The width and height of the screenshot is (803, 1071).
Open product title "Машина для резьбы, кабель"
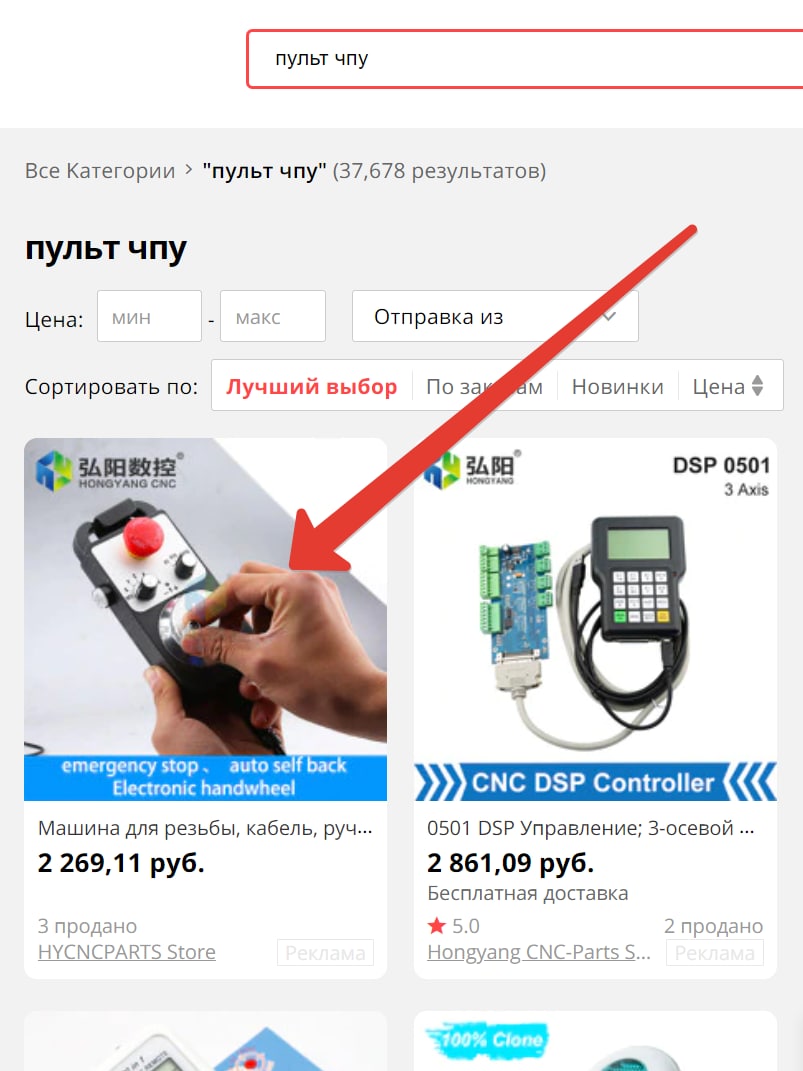205,829
